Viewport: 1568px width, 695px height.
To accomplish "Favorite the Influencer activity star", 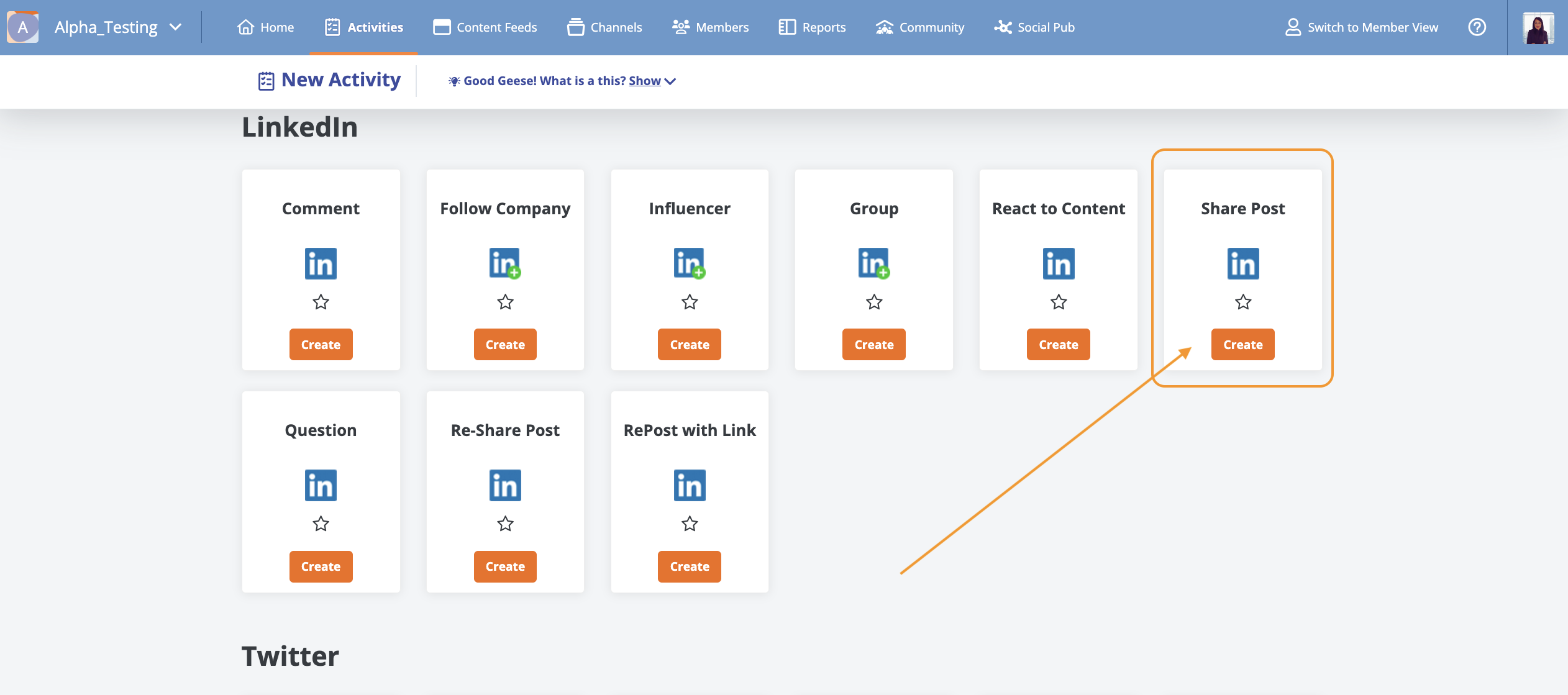I will [690, 302].
